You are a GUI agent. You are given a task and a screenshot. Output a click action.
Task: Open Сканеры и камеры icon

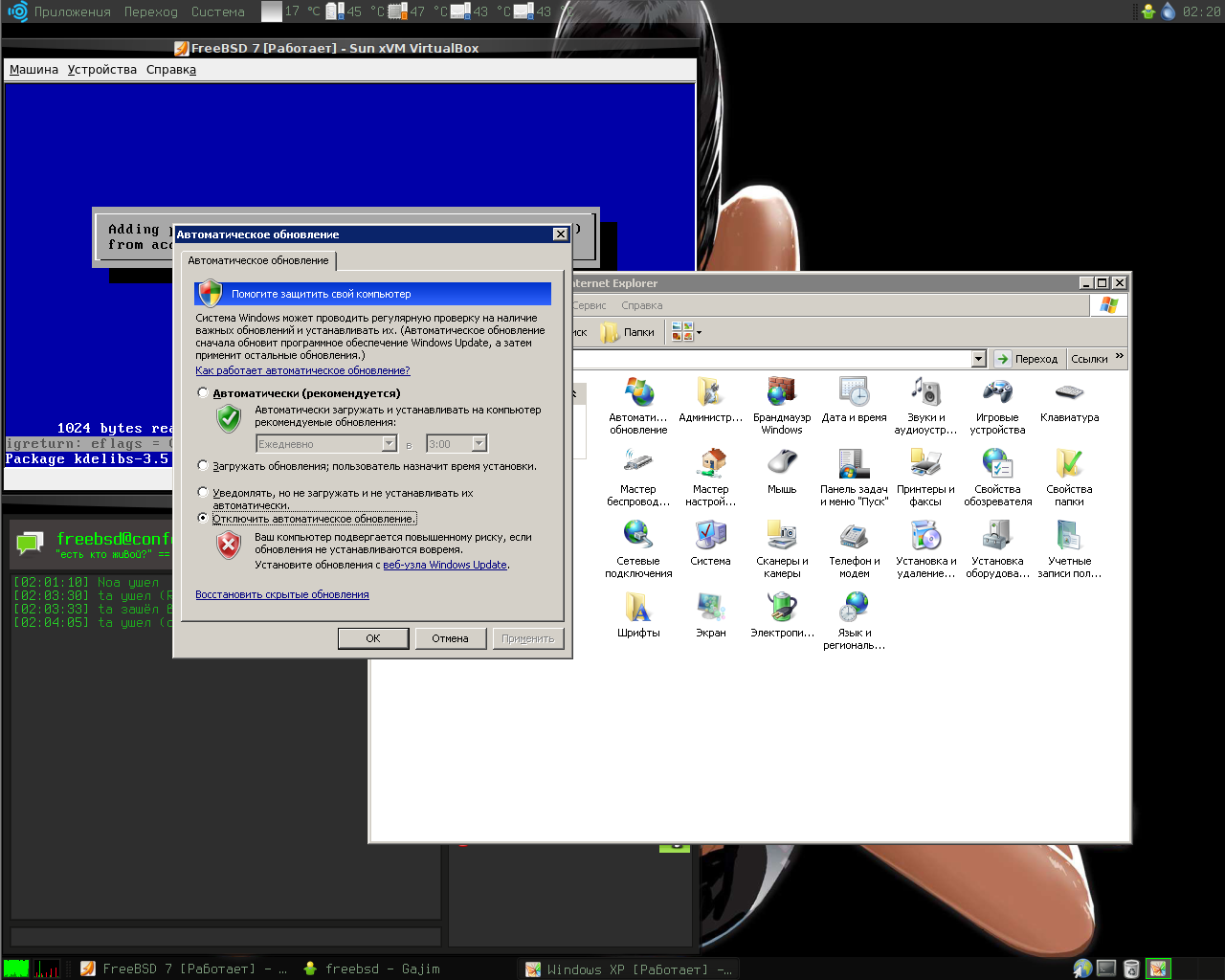coord(782,548)
